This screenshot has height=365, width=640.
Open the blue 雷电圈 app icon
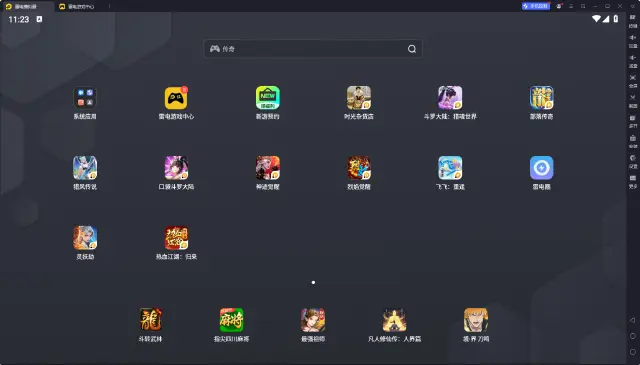click(x=541, y=168)
